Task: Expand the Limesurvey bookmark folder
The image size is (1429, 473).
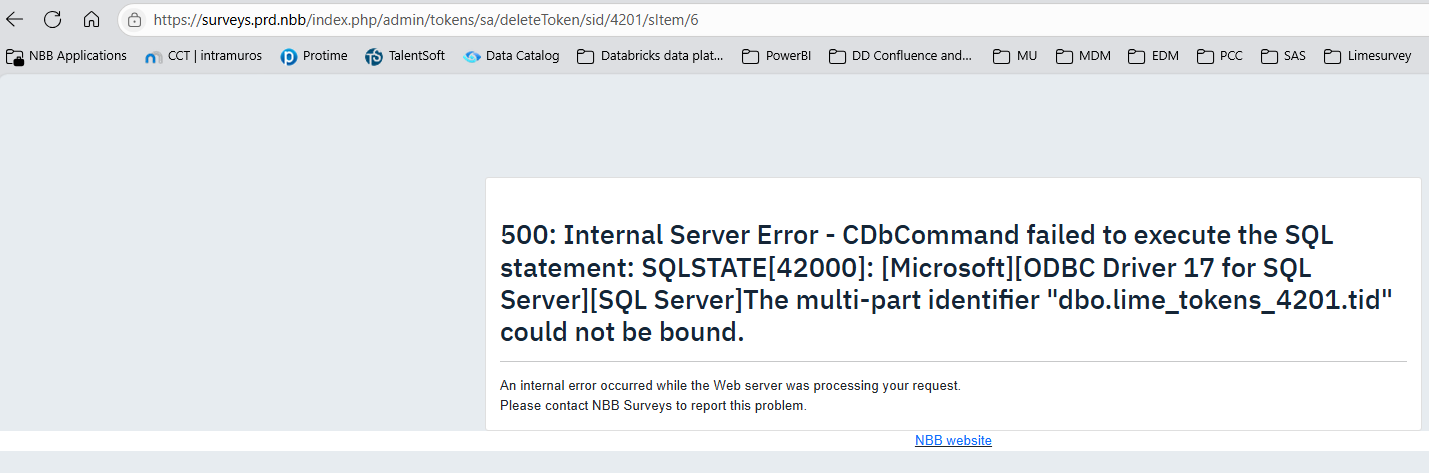Action: coord(1367,56)
